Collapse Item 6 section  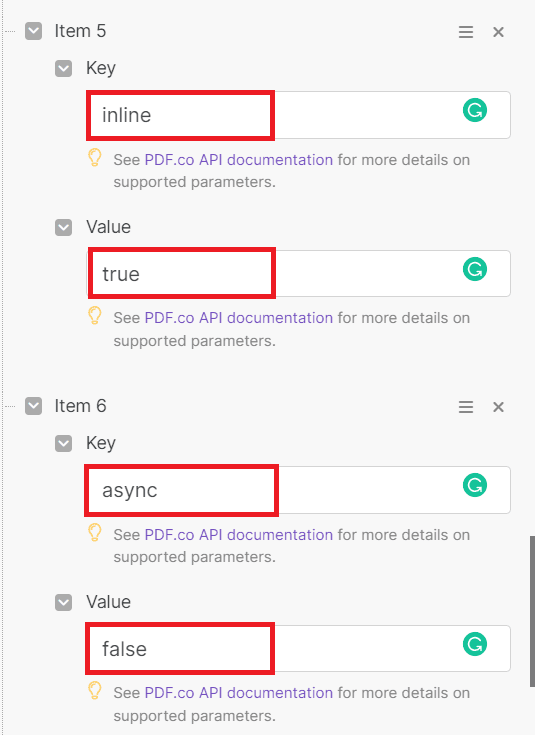click(x=33, y=406)
